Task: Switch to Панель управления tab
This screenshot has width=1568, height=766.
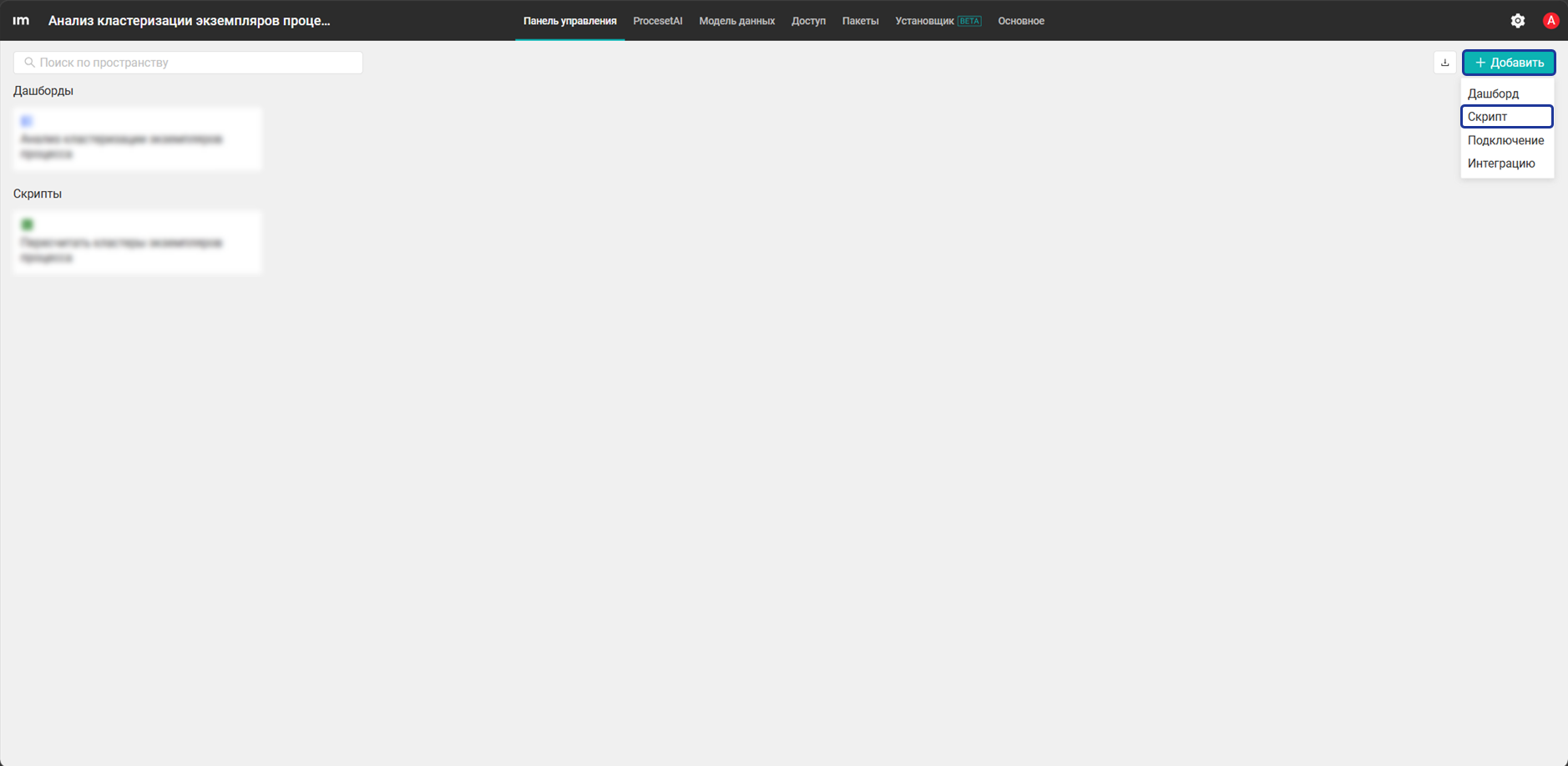Action: coord(569,21)
